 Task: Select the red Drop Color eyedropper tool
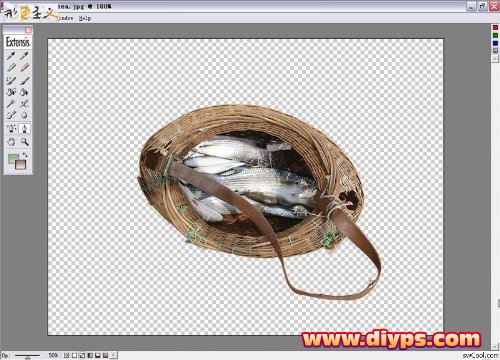[x=24, y=56]
